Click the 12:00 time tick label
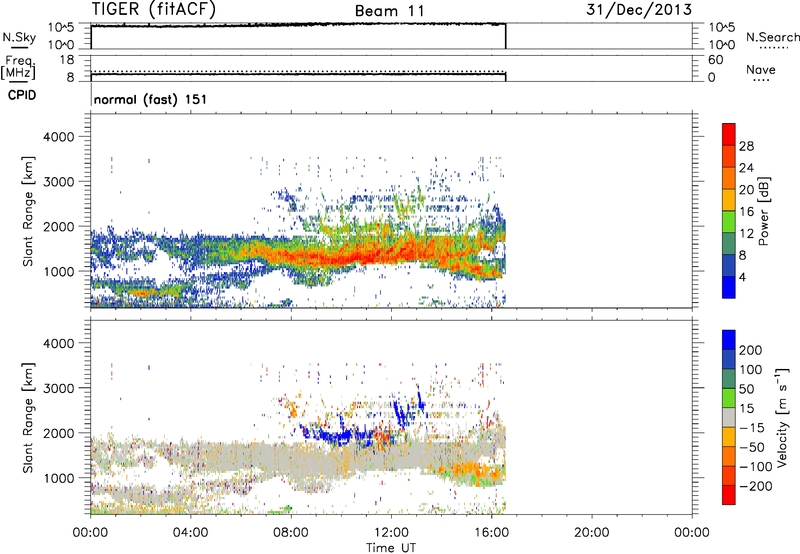Screen dimensions: 800x554 click(391, 533)
